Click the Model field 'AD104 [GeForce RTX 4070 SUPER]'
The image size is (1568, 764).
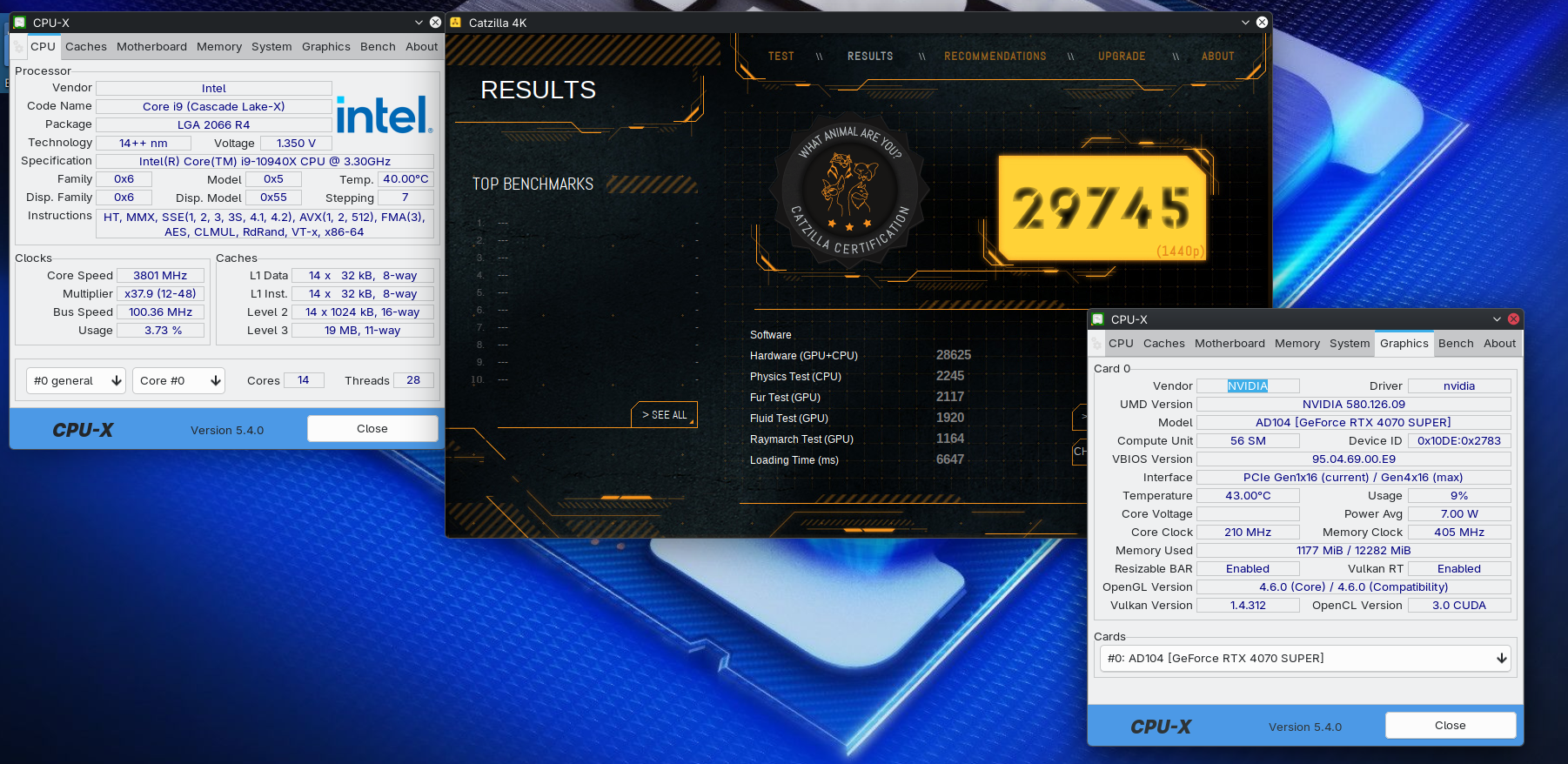pyautogui.click(x=1354, y=423)
